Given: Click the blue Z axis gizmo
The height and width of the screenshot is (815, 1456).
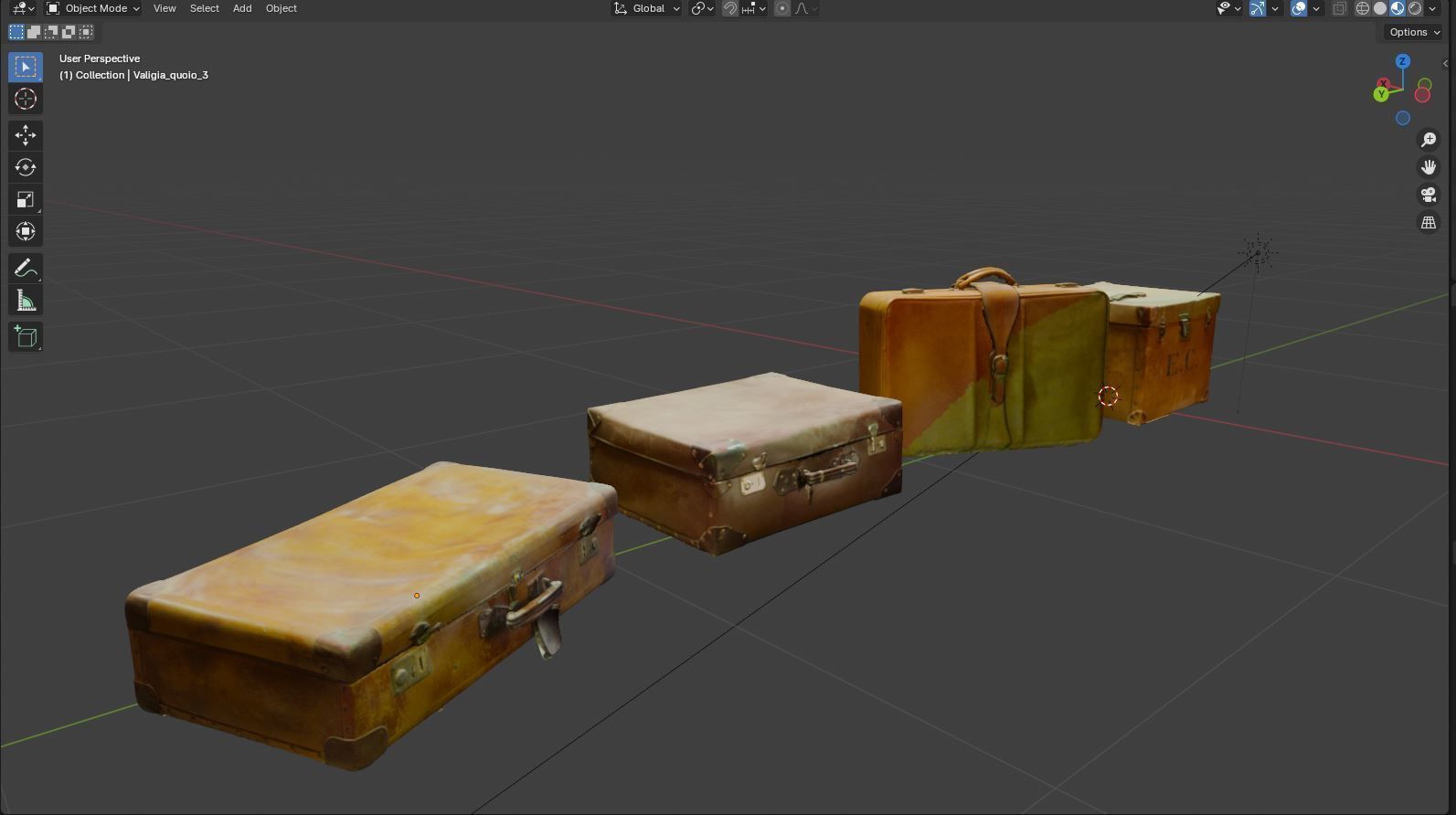Looking at the screenshot, I should (1402, 61).
